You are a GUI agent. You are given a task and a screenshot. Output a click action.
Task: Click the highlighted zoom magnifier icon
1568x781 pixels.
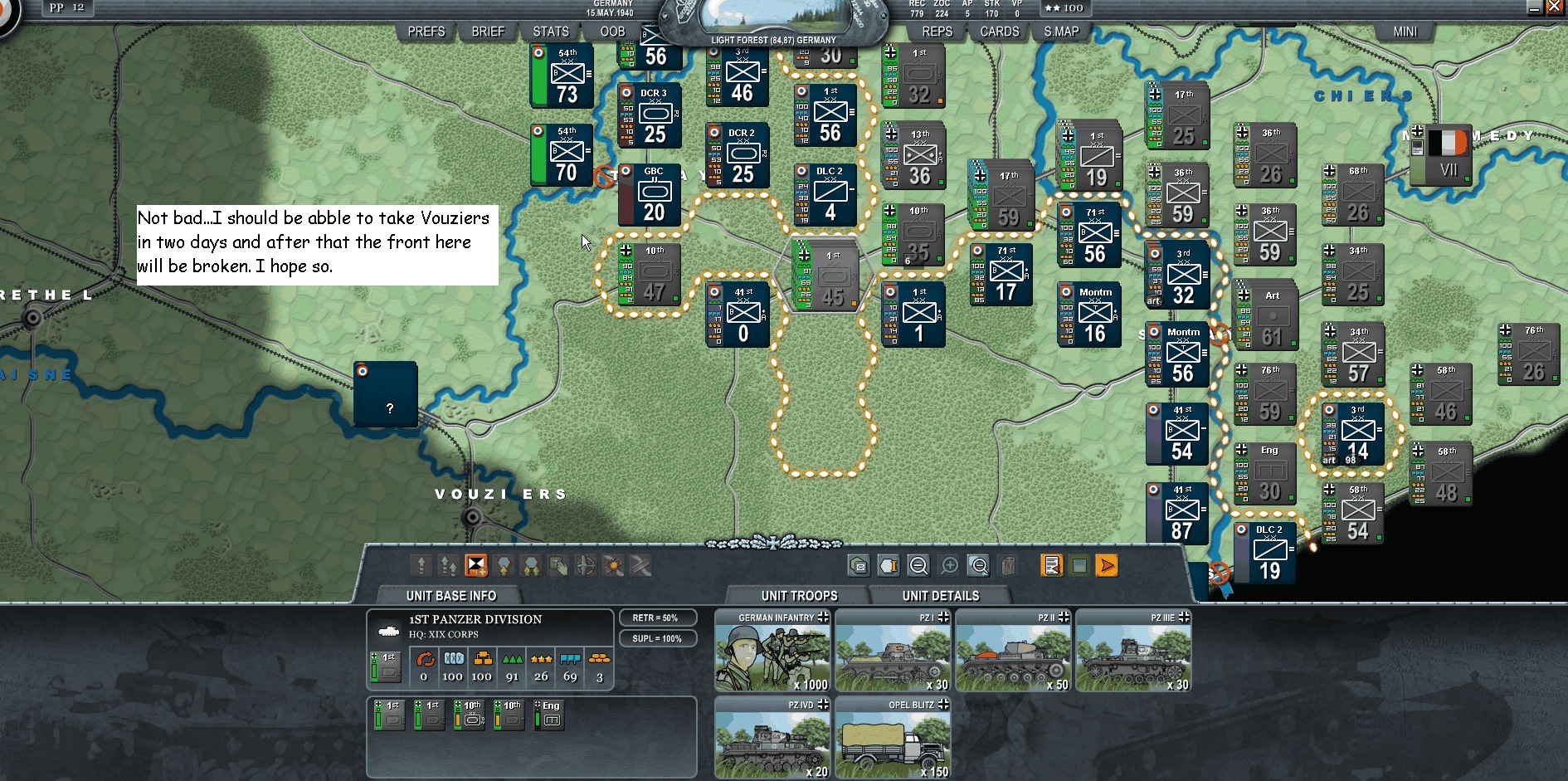(979, 566)
